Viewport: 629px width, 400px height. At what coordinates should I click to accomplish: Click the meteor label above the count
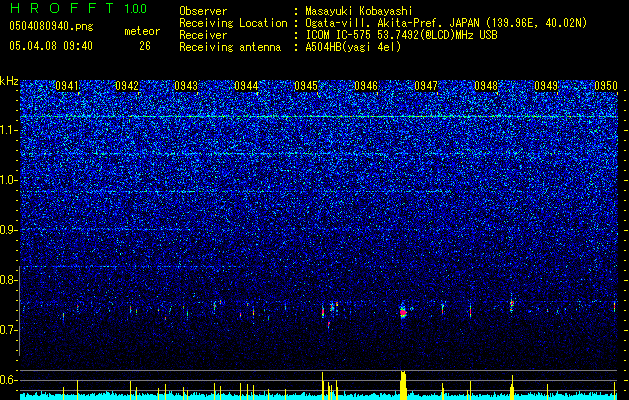click(x=142, y=31)
